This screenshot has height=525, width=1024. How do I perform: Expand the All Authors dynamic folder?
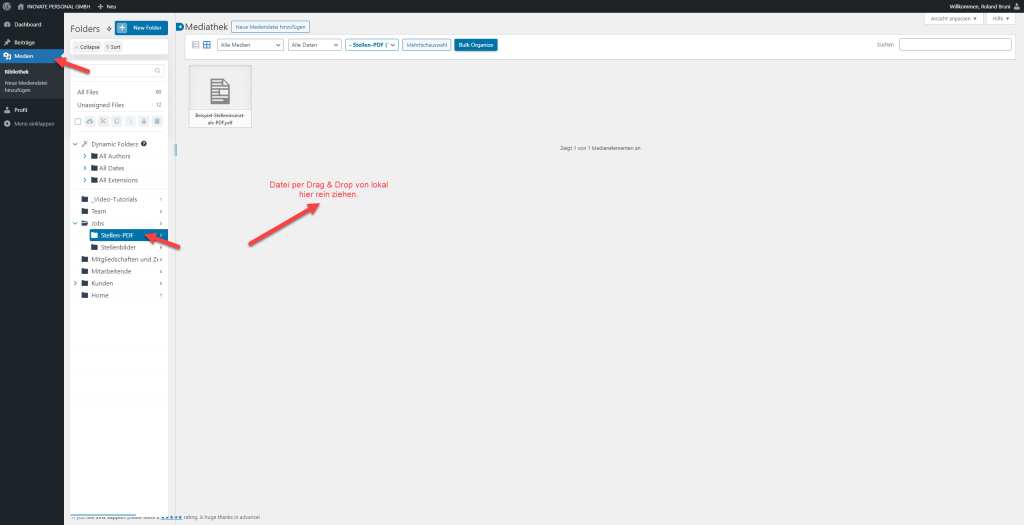(84, 156)
